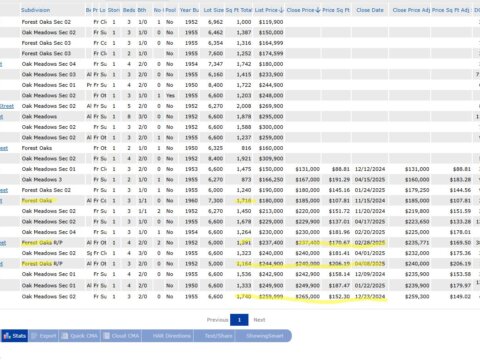Click the Export icon in bottom toolbar
The height and width of the screenshot is (360, 480).
(x=44, y=336)
